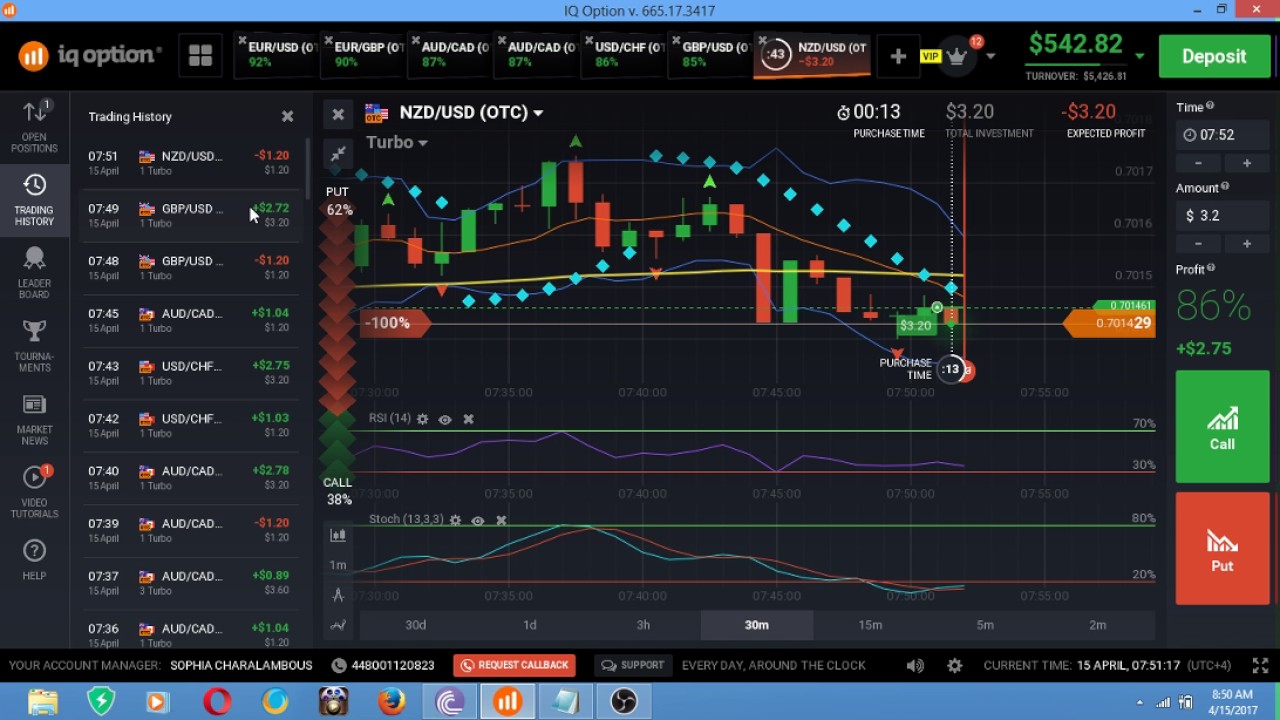Screen dimensions: 1280x720
Task: Open the 07:43 USD/CHF trade entry
Action: pyautogui.click(x=190, y=373)
